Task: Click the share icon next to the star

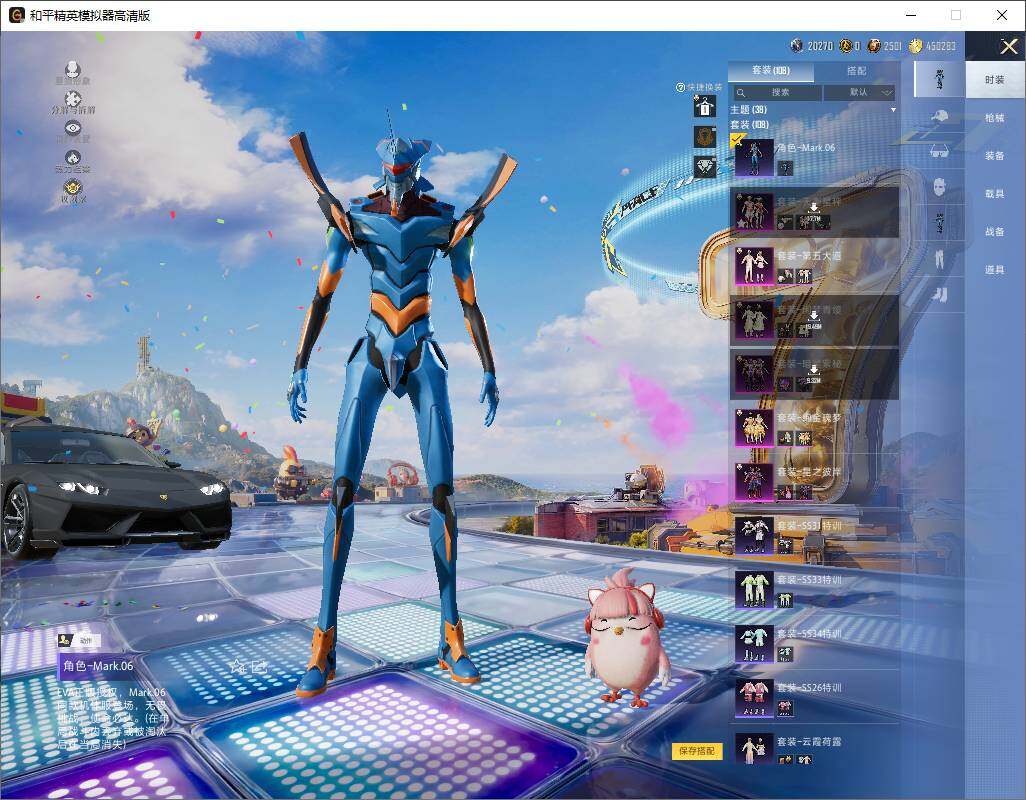Action: [x=259, y=667]
